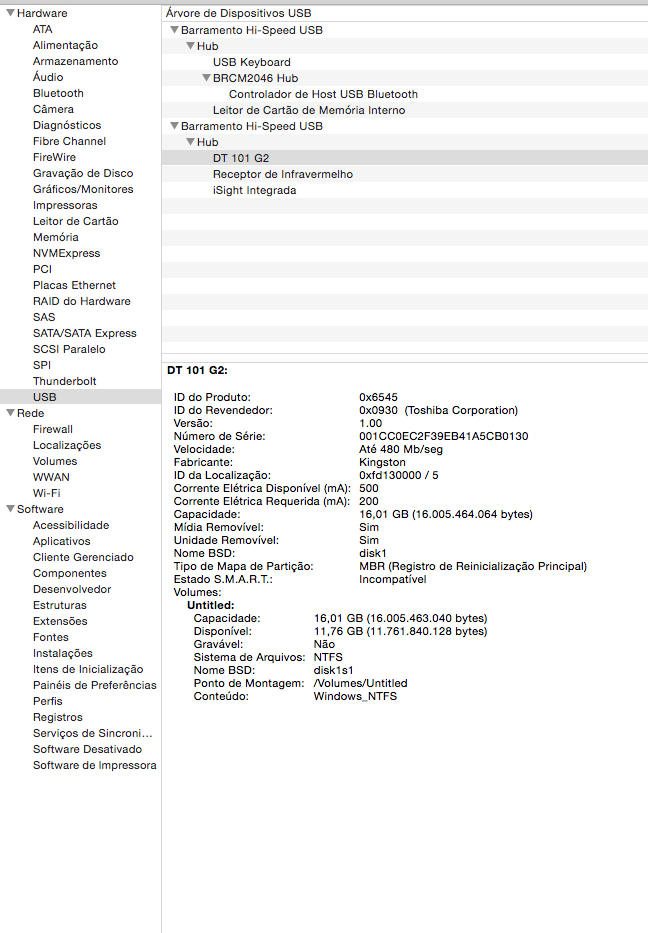Collapse the BRCM2046 Hub triangle
Viewport: 648px width, 933px height.
tap(206, 78)
